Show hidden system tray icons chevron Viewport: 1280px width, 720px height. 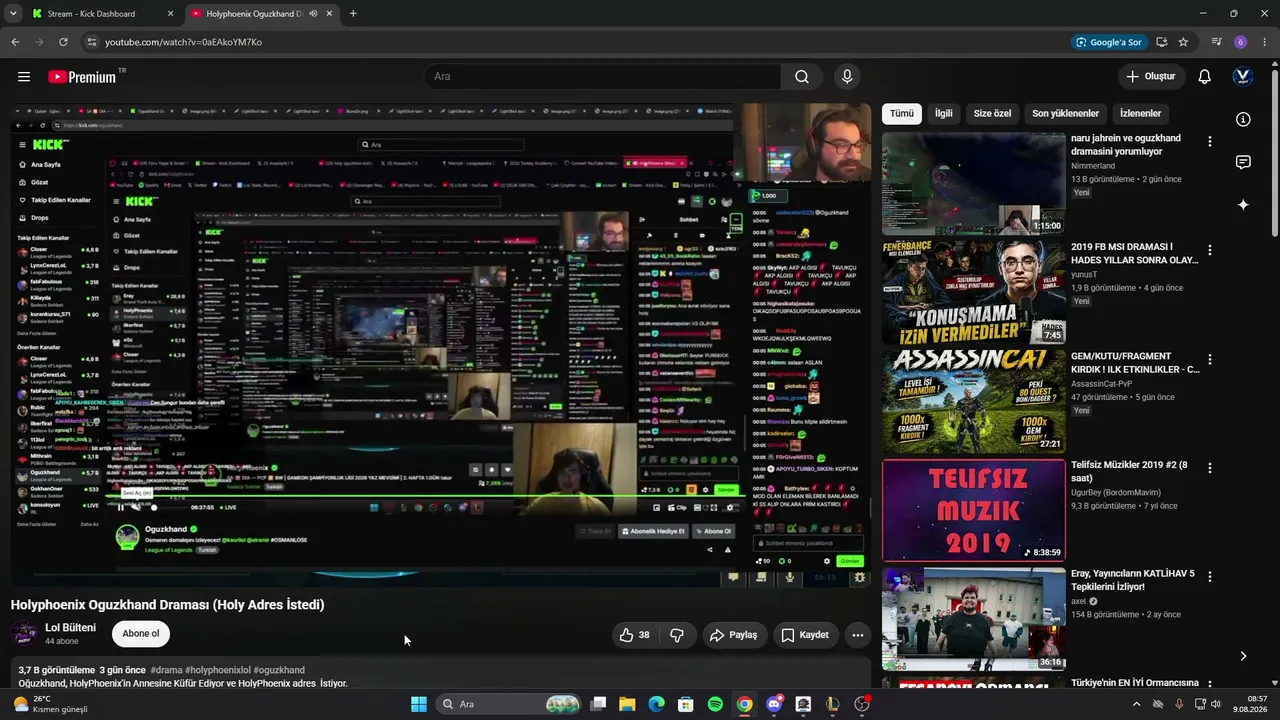1136,704
